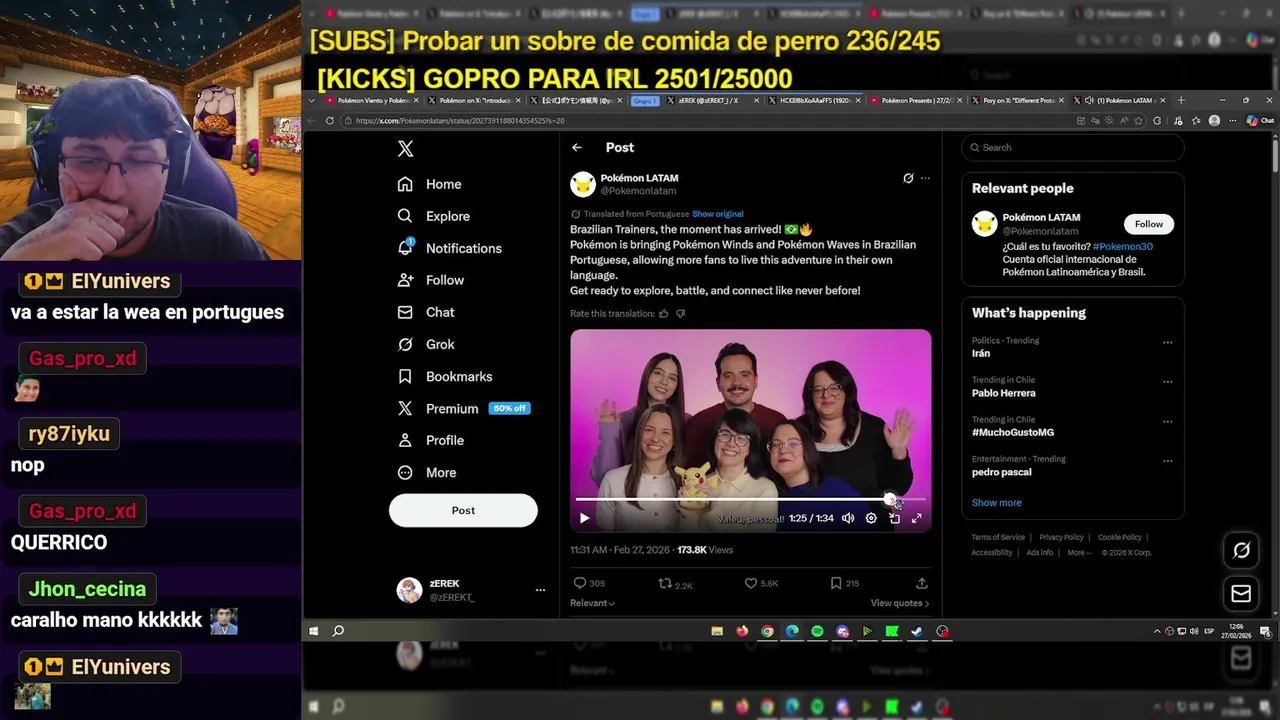Click Show original translation link
Screen dimensions: 1280x720
pos(717,214)
